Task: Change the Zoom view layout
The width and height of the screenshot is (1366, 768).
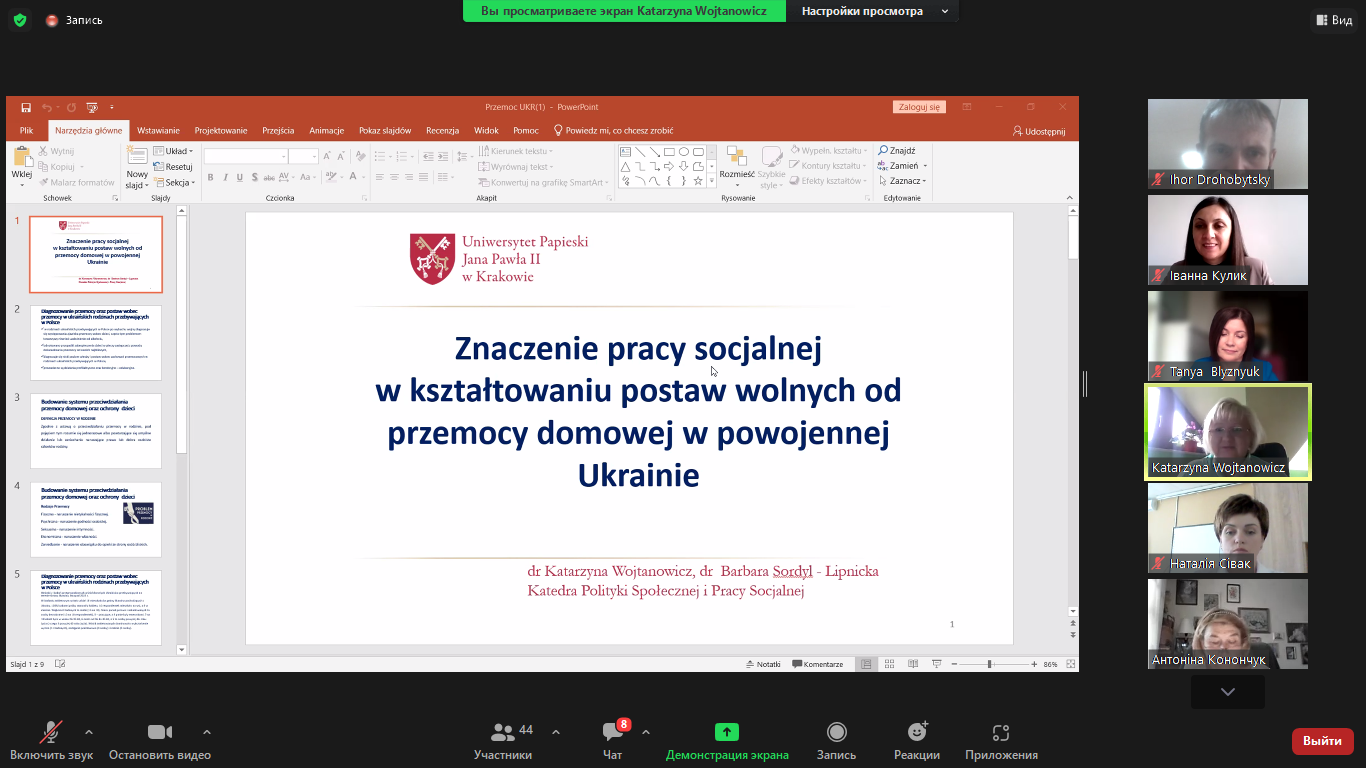Action: pyautogui.click(x=1334, y=20)
